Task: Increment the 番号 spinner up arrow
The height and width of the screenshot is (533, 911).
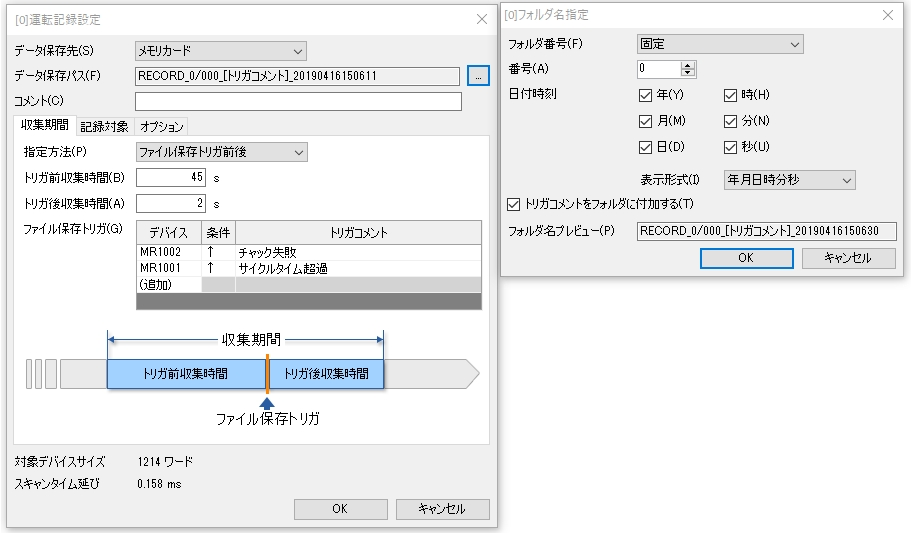Action: click(688, 65)
